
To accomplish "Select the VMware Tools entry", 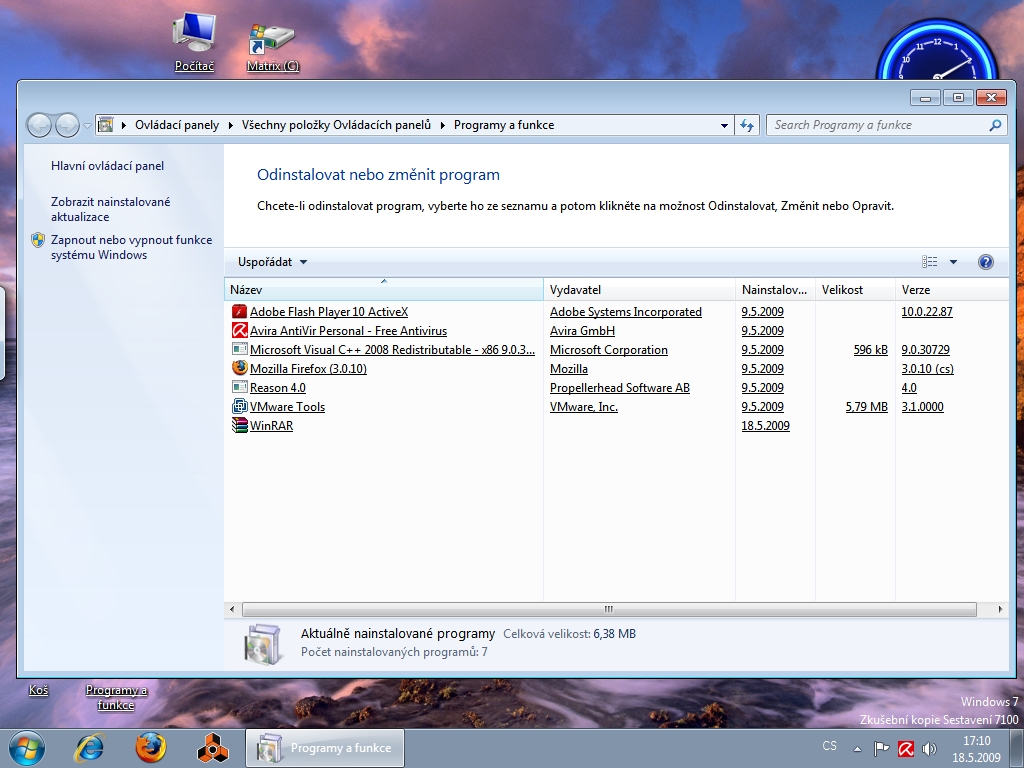I will click(x=287, y=406).
